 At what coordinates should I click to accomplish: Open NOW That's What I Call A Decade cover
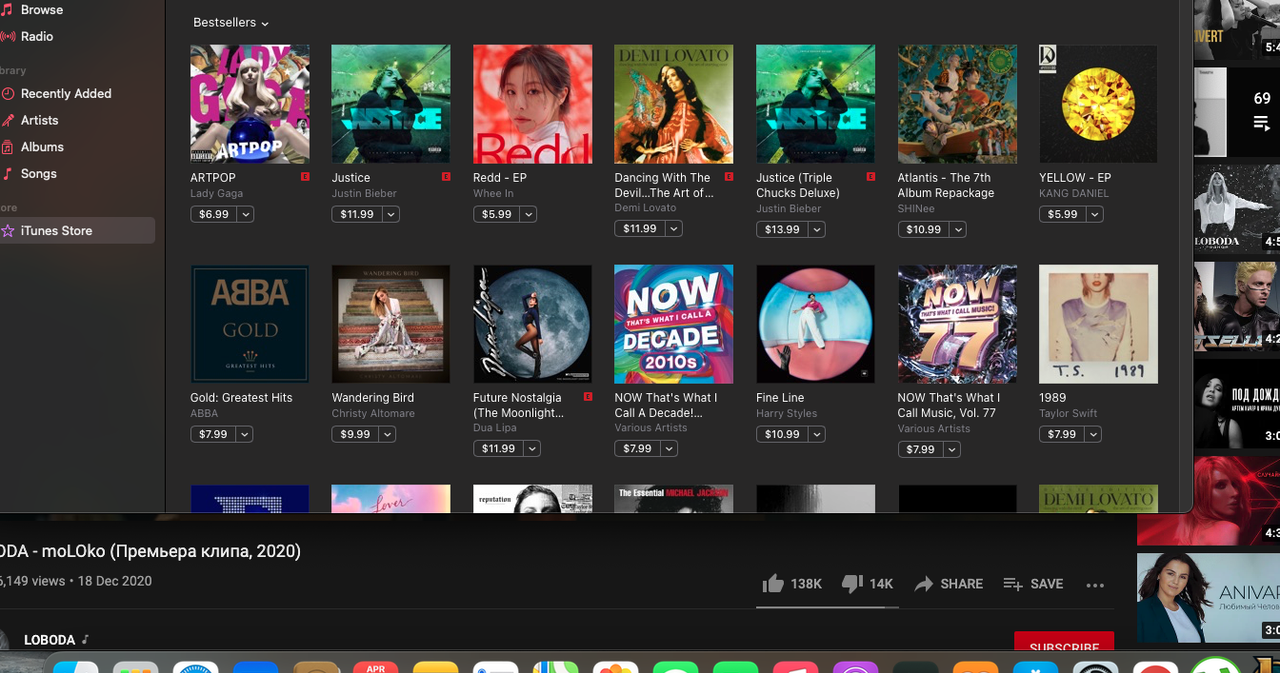(x=674, y=324)
